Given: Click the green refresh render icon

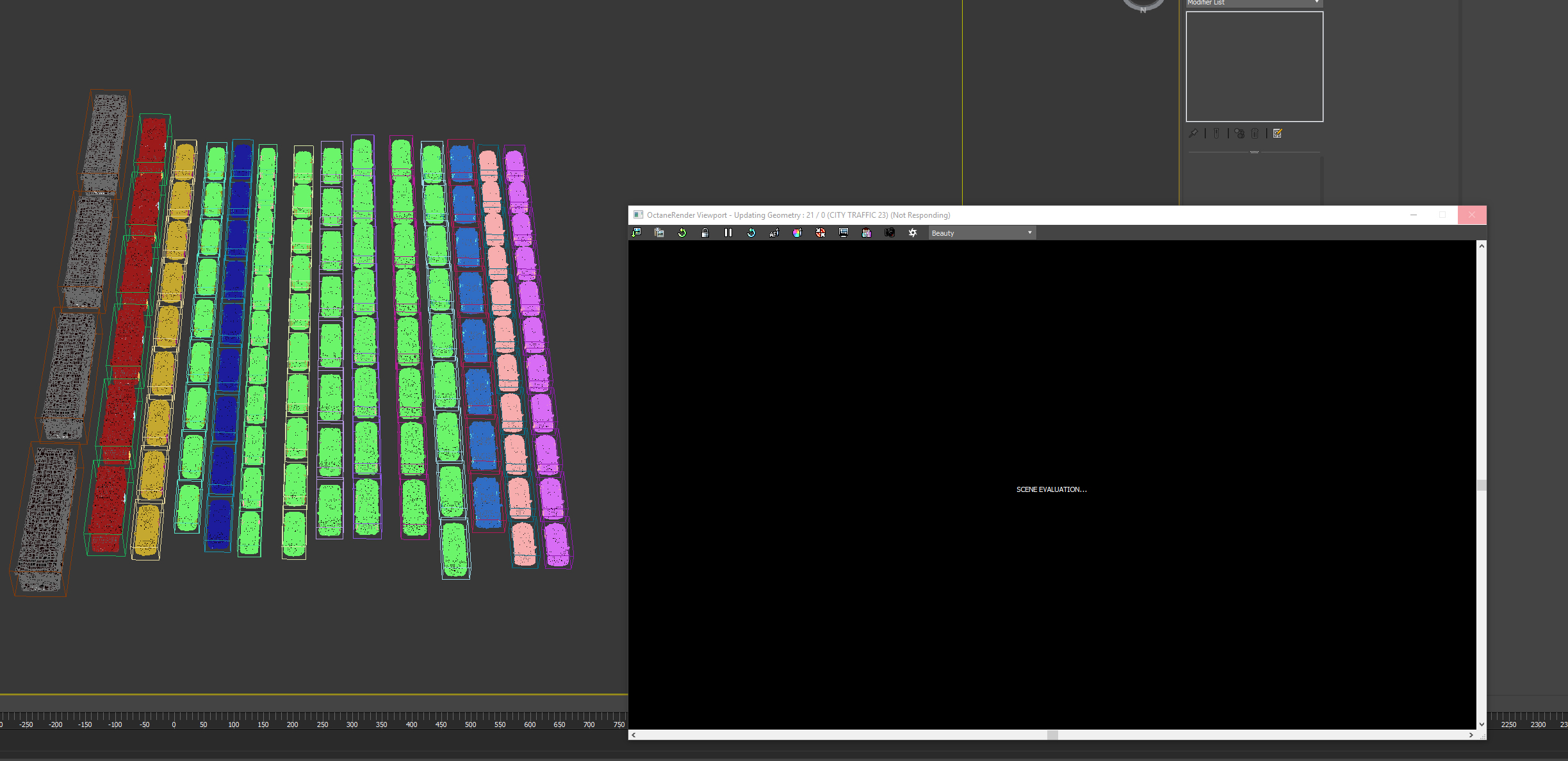Looking at the screenshot, I should (x=682, y=233).
